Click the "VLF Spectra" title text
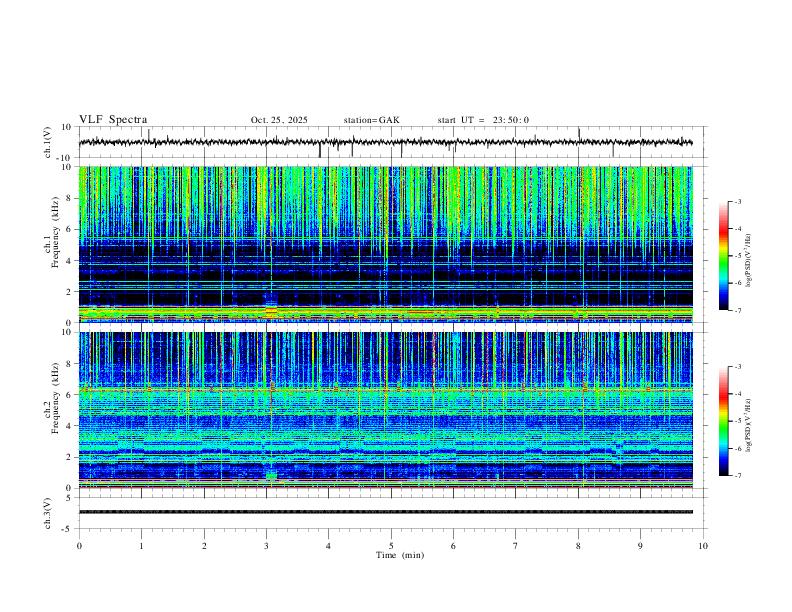 pos(113,120)
